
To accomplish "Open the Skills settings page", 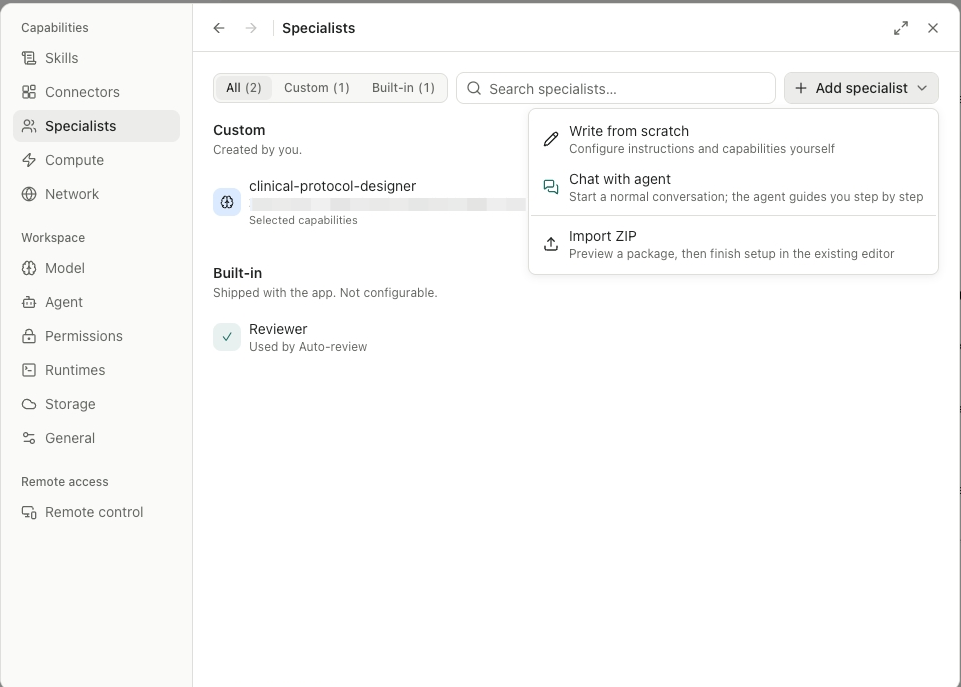I will [x=96, y=58].
